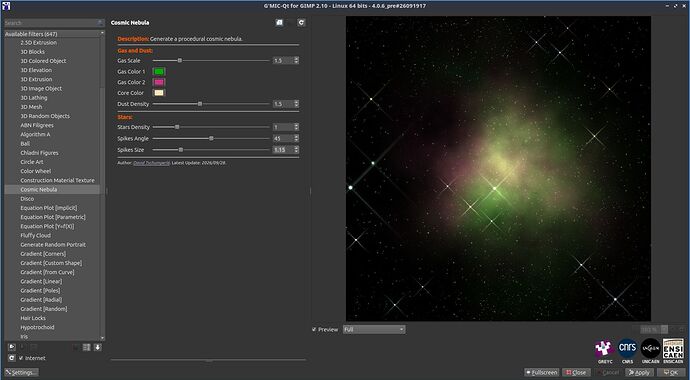The height and width of the screenshot is (380, 690).
Task: Click the Gas Scale value field
Action: [x=283, y=60]
